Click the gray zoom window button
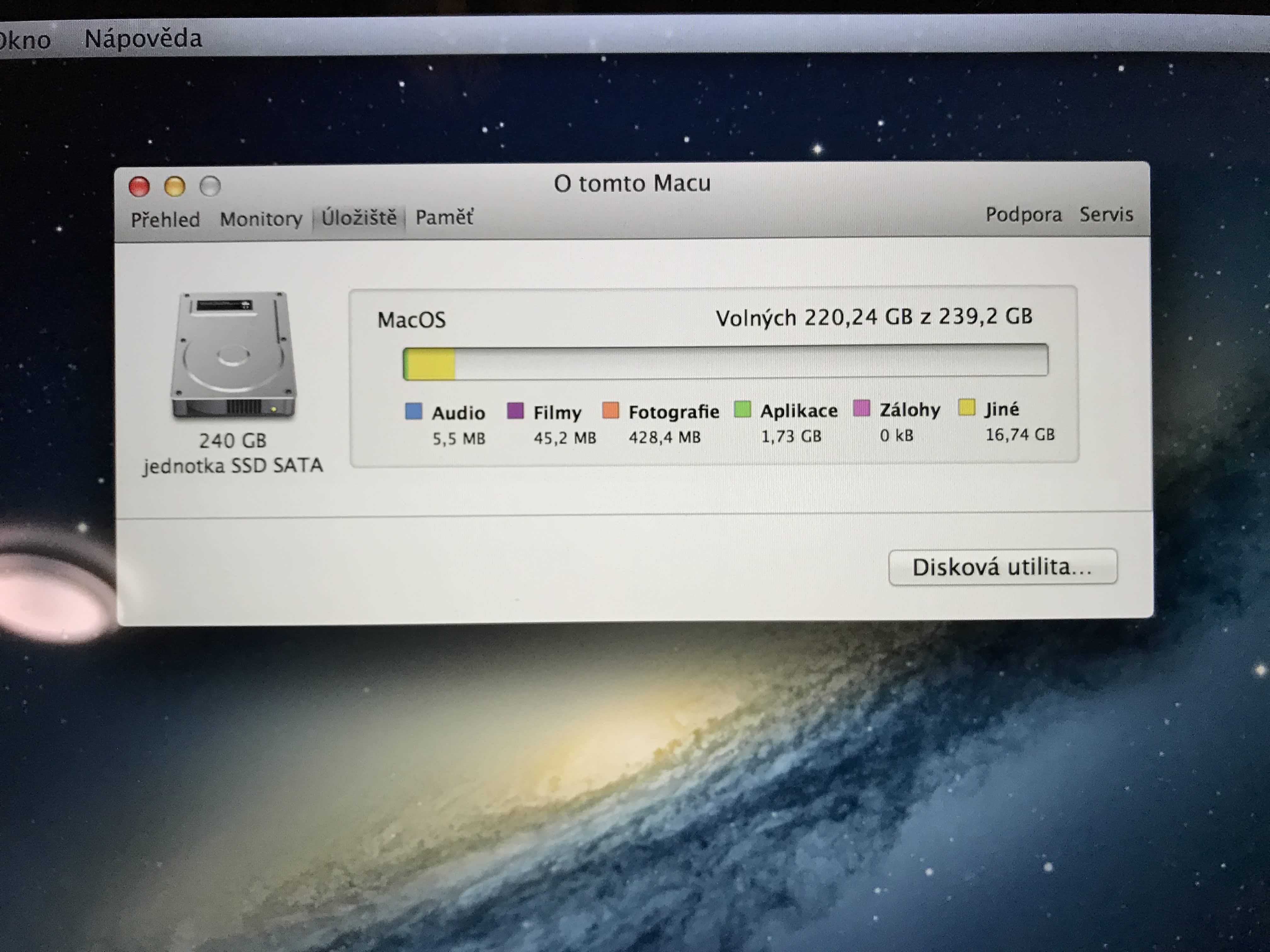 [210, 186]
